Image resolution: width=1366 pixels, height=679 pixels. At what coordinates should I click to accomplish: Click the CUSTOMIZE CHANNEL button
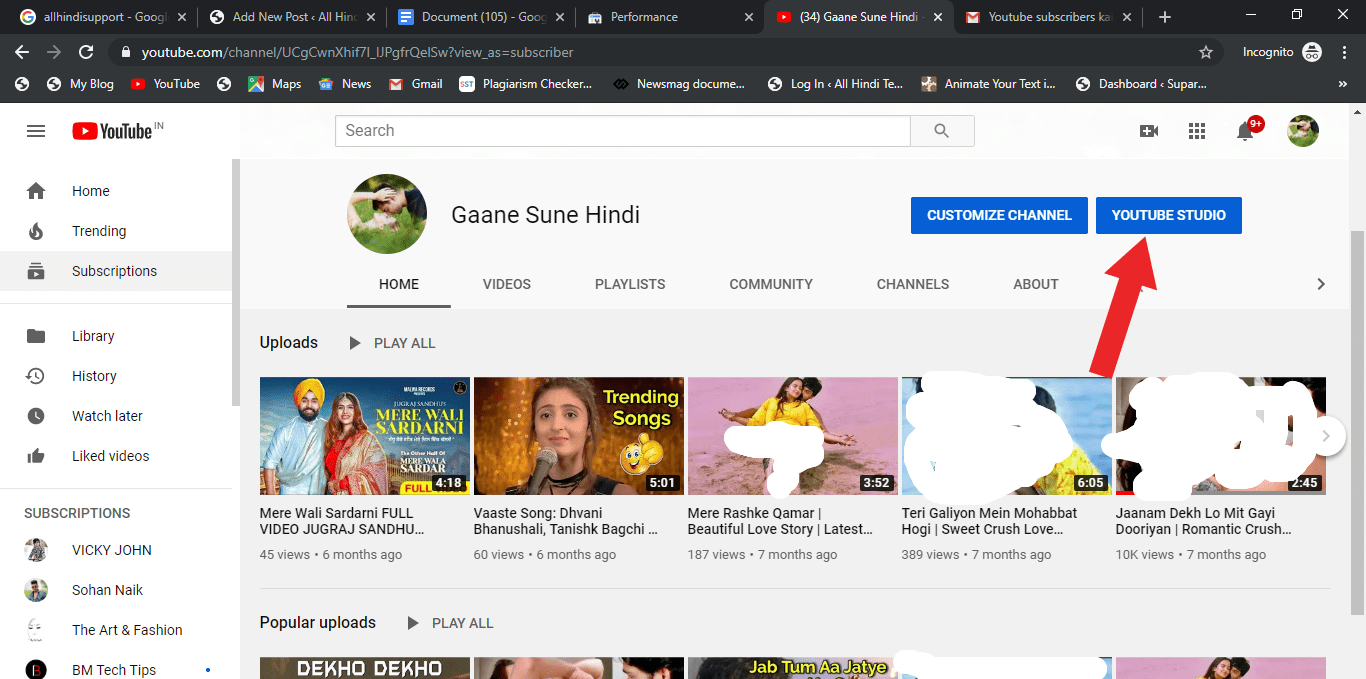pyautogui.click(x=999, y=215)
